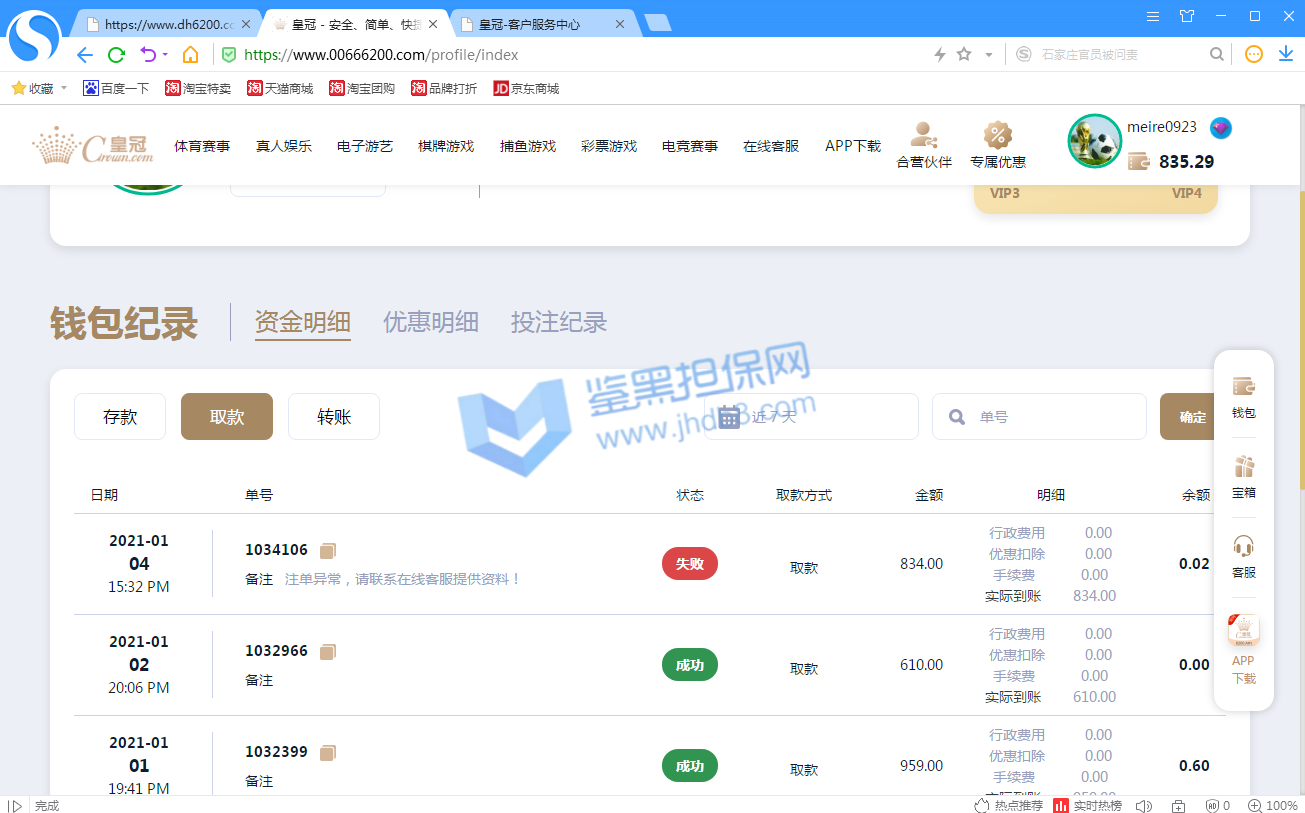This screenshot has width=1305, height=813.
Task: Copy order number 1032966 icon
Action: click(328, 651)
